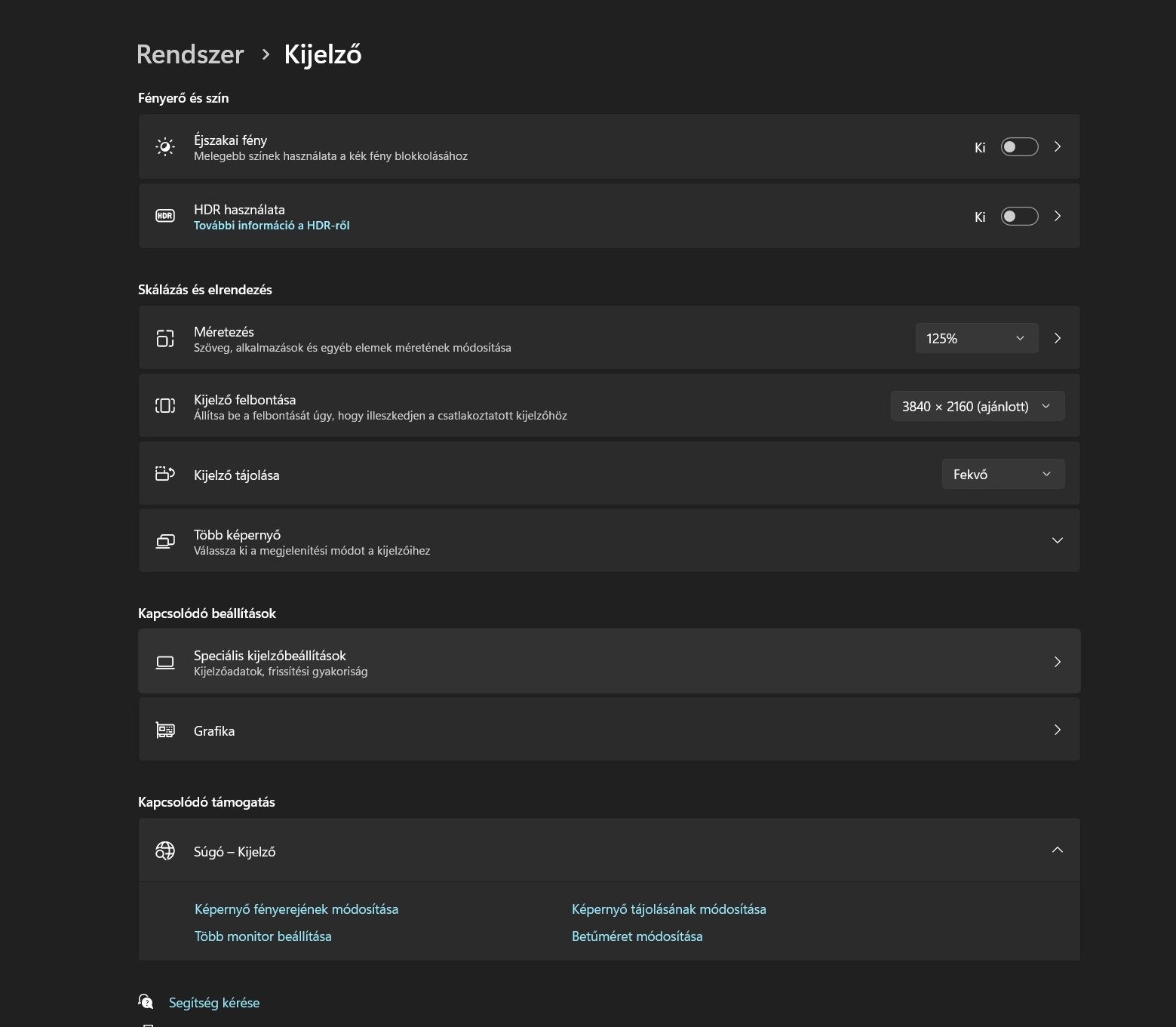Image resolution: width=1176 pixels, height=1027 pixels.
Task: Click the Súgó – Kijelző globe icon
Action: 164,851
